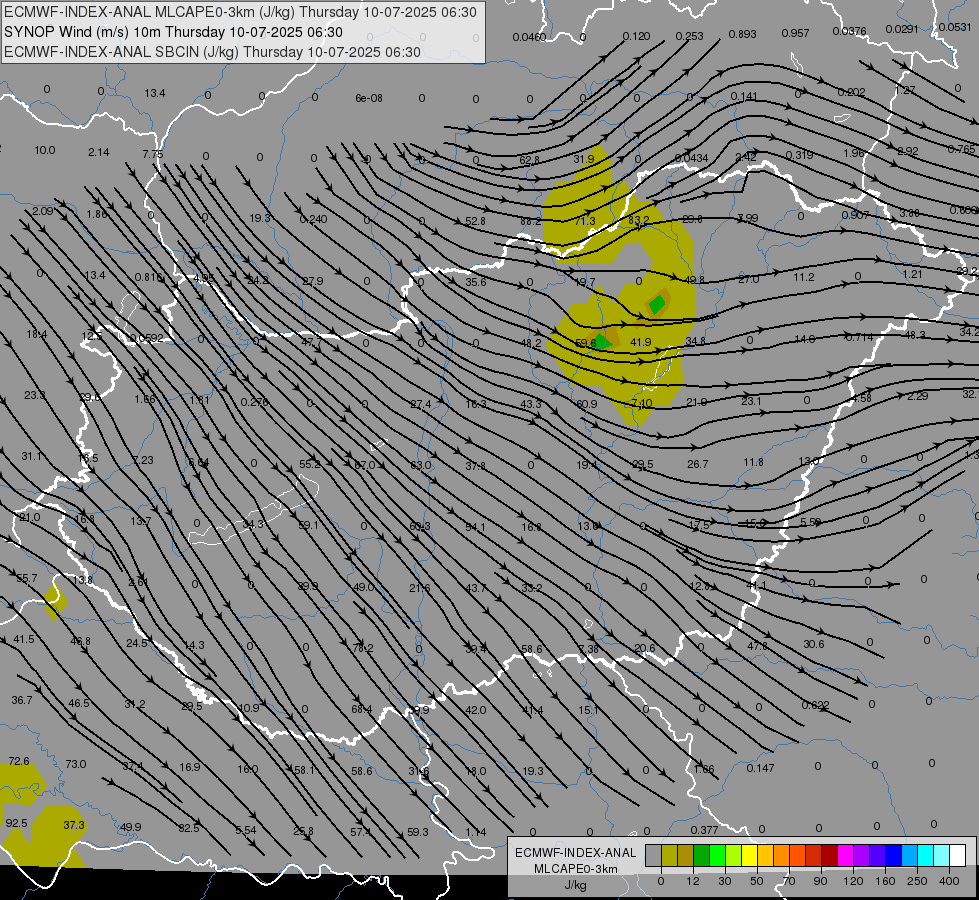Click the orange legend swatch before 70
This screenshot has width=979, height=900.
coord(782,856)
